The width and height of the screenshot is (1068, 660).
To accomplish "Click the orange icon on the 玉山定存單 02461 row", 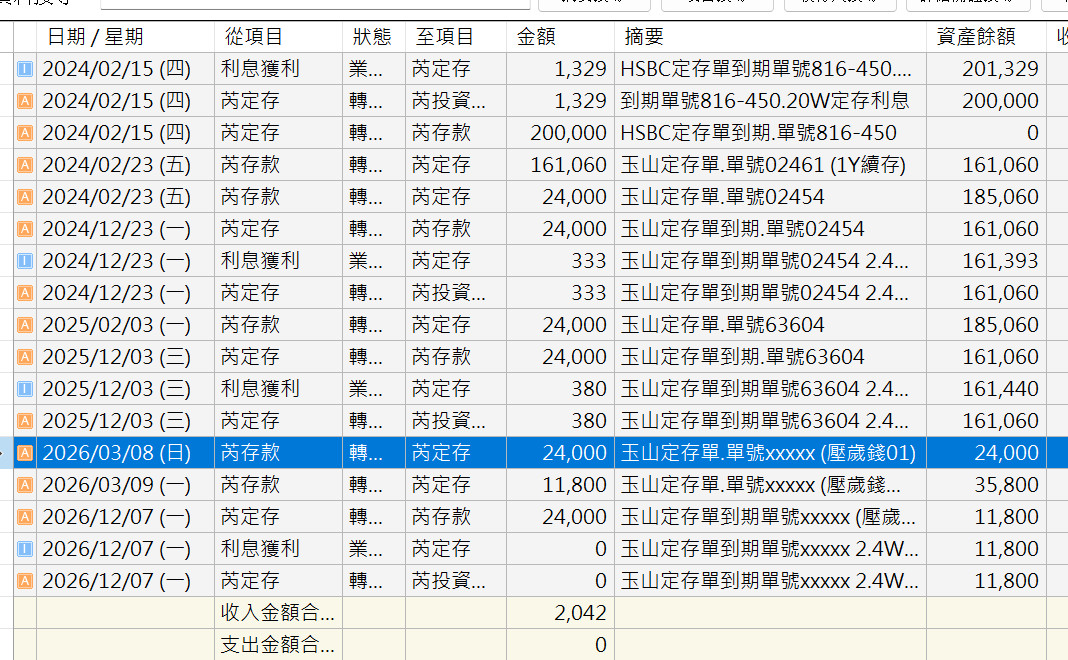I will (x=25, y=165).
